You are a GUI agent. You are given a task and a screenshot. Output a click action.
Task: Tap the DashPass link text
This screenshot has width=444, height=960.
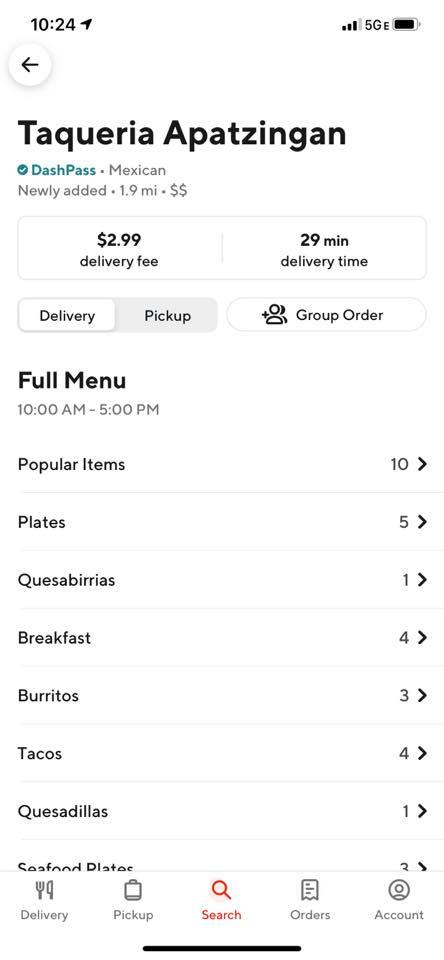pyautogui.click(x=64, y=170)
